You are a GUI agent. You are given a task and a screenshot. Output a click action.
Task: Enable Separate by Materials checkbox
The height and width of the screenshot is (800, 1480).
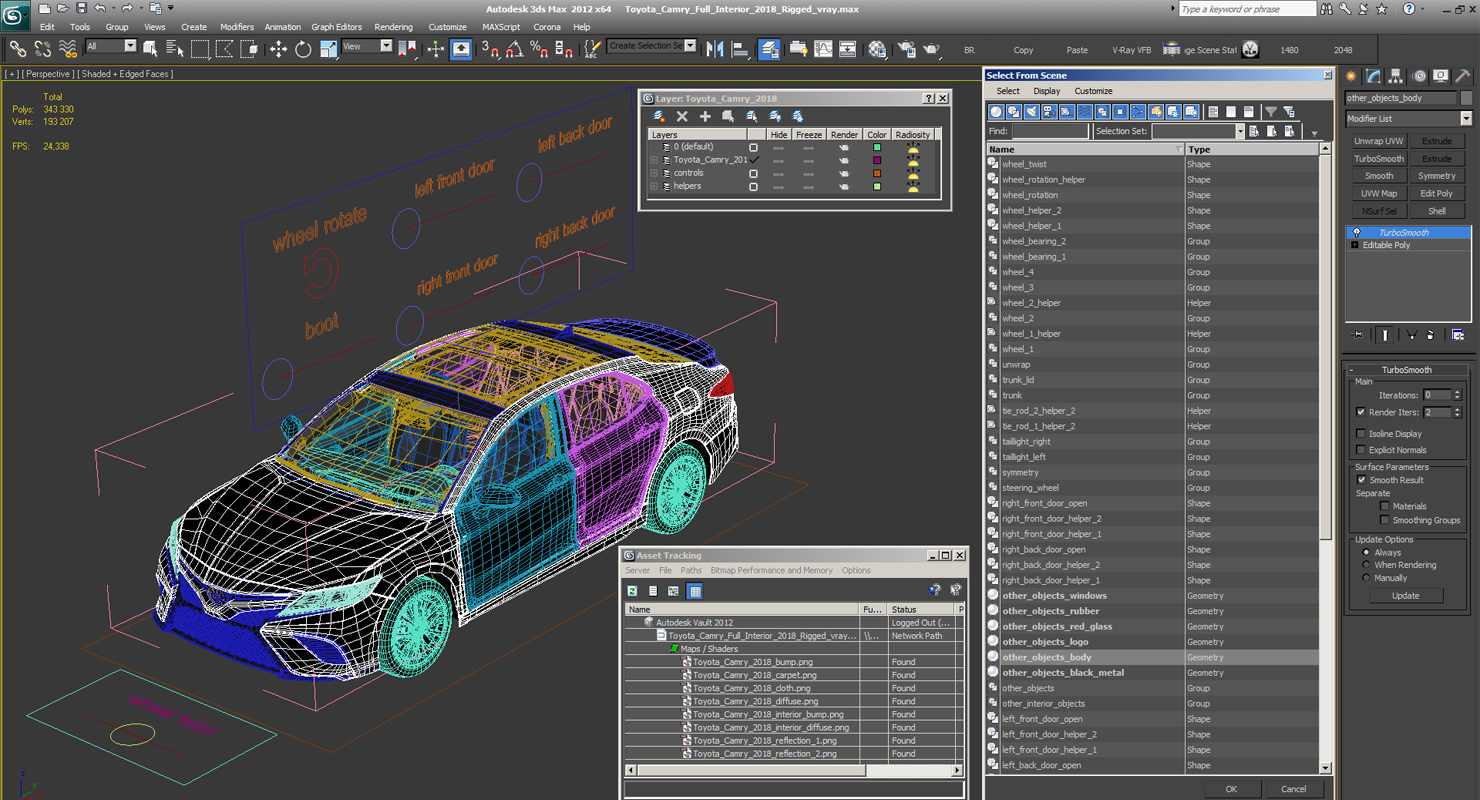pyautogui.click(x=1385, y=506)
